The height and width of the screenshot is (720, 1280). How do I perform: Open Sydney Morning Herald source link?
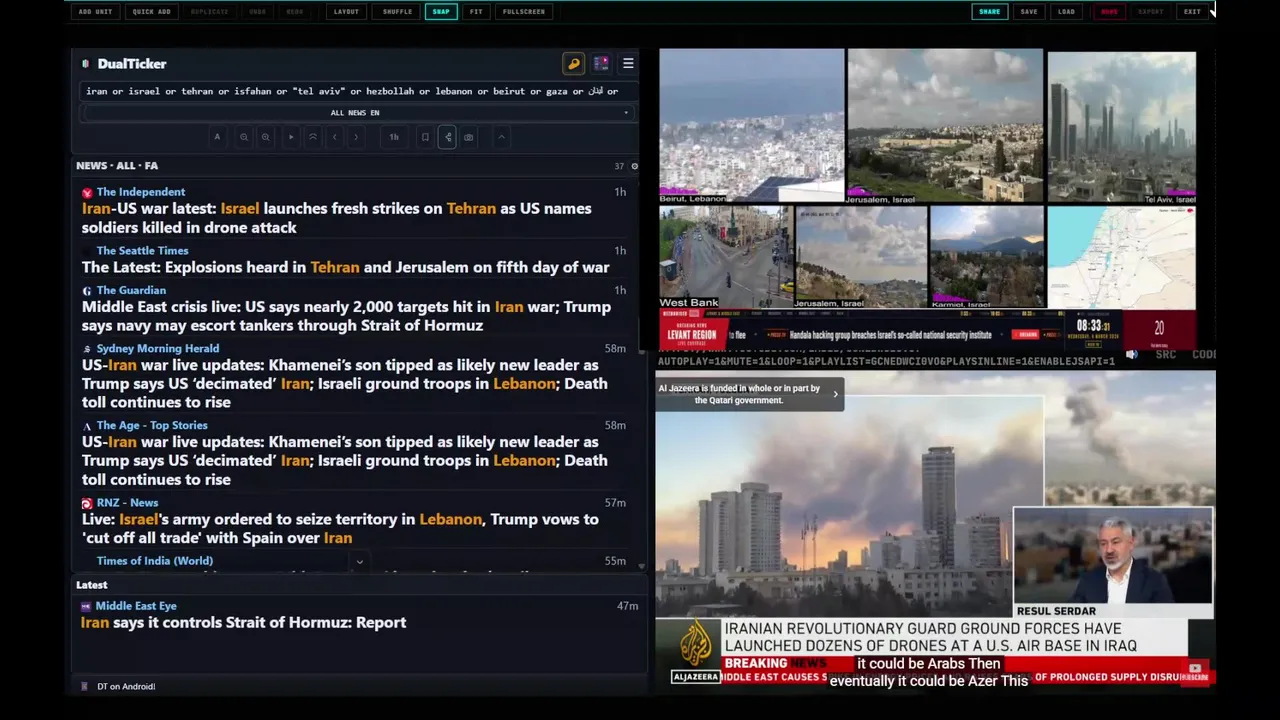[x=158, y=349]
